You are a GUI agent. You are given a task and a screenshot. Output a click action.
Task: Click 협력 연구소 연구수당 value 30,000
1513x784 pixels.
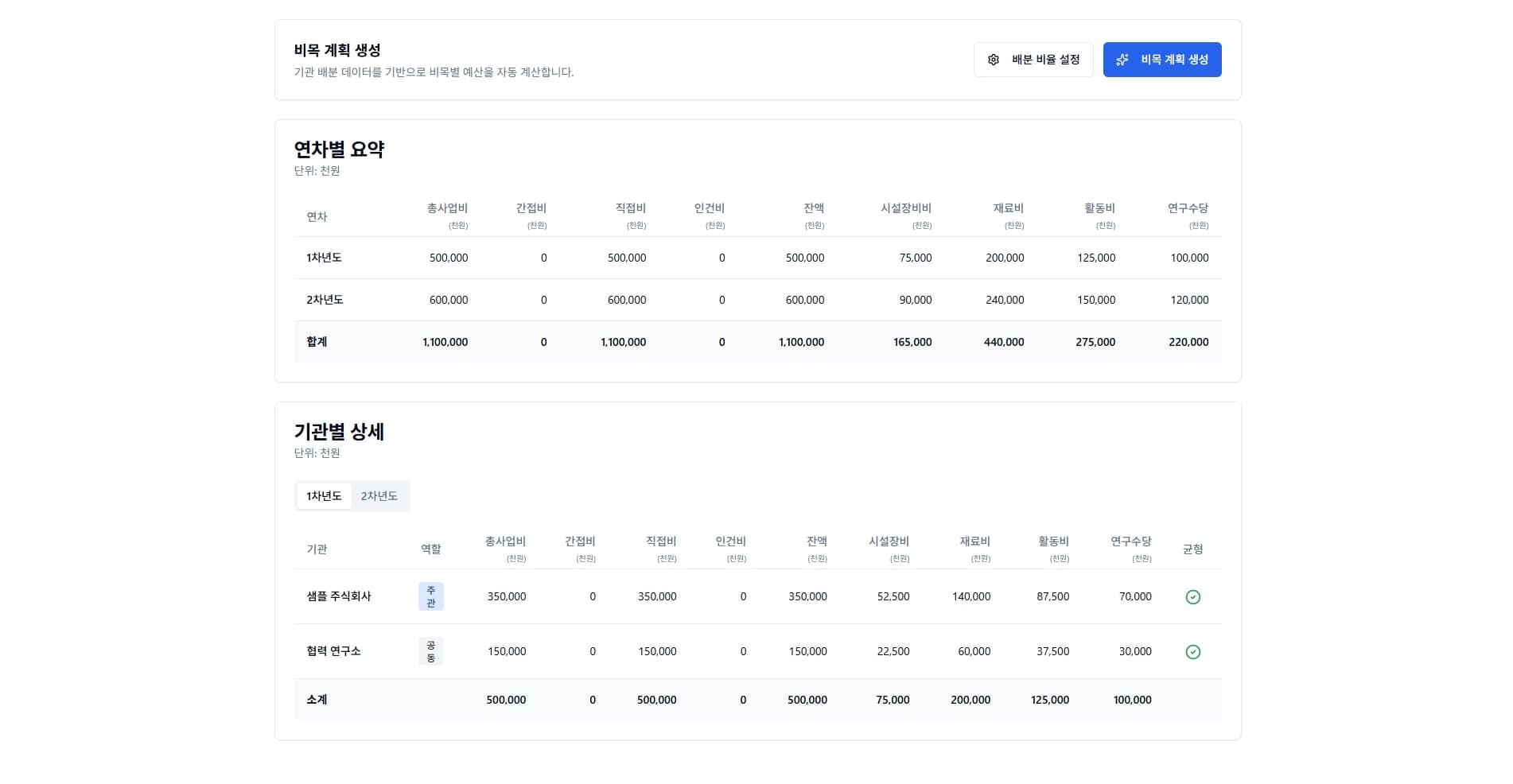pos(1135,651)
